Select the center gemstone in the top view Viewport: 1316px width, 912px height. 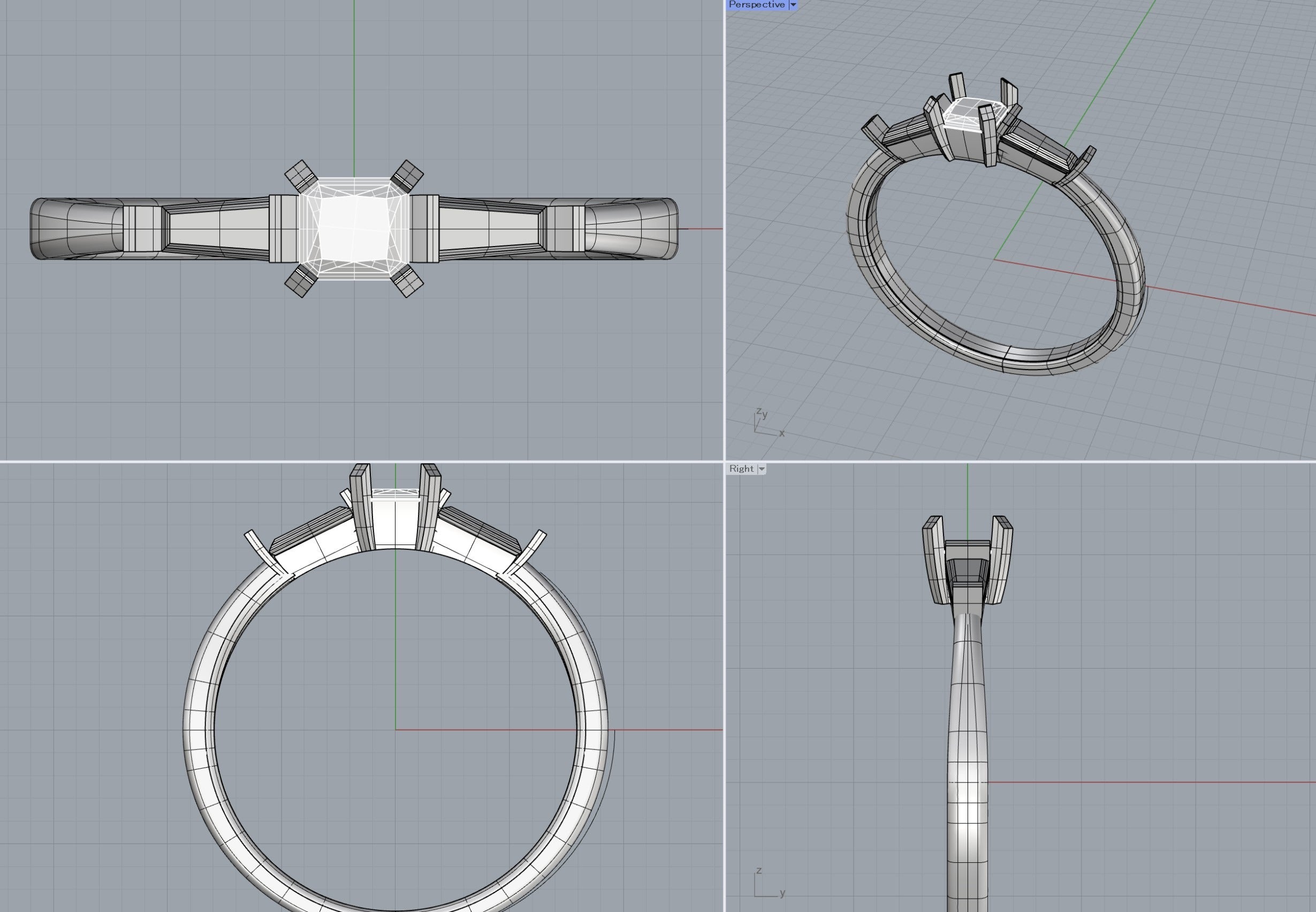[353, 228]
